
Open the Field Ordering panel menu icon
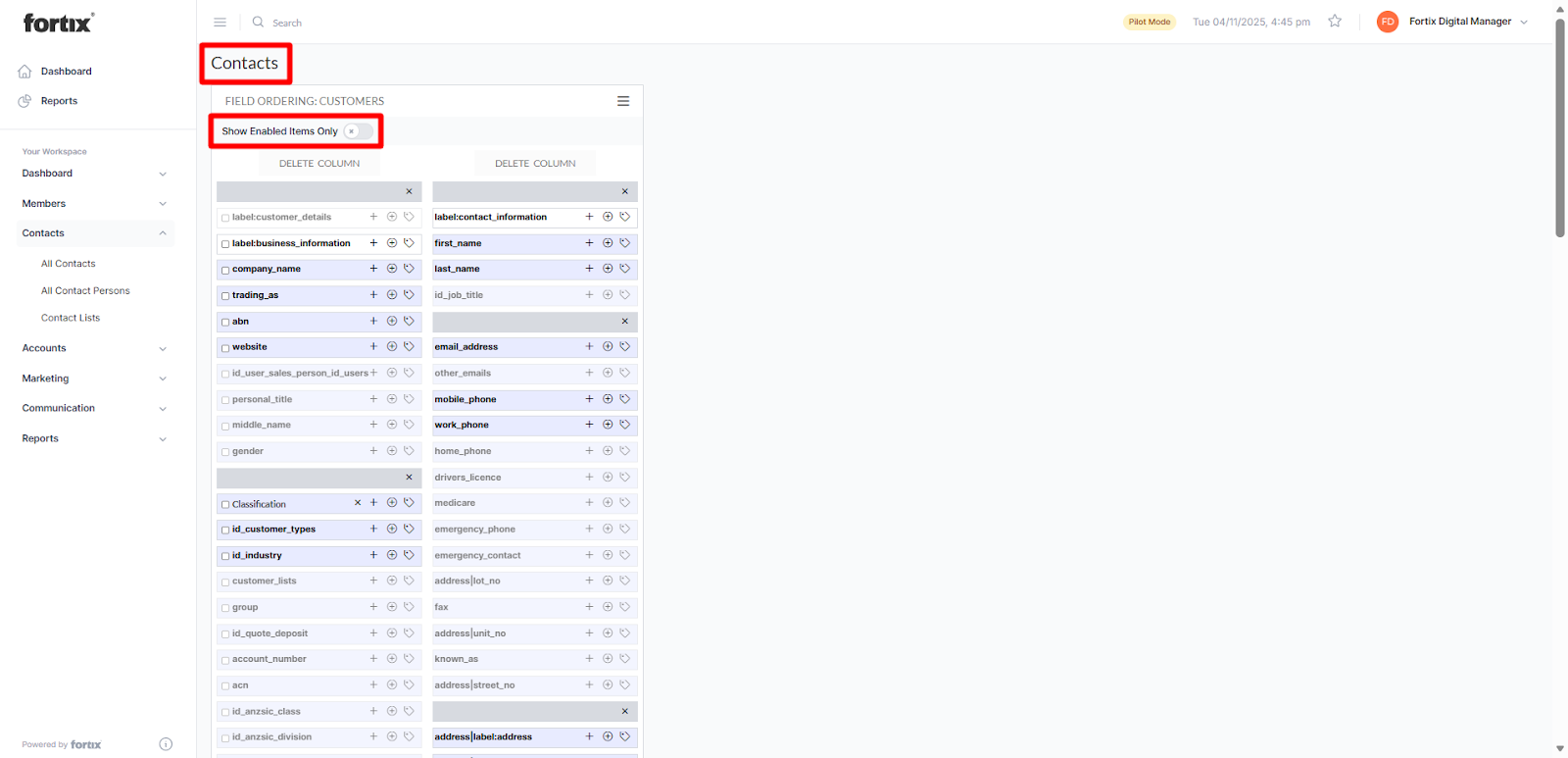point(622,101)
